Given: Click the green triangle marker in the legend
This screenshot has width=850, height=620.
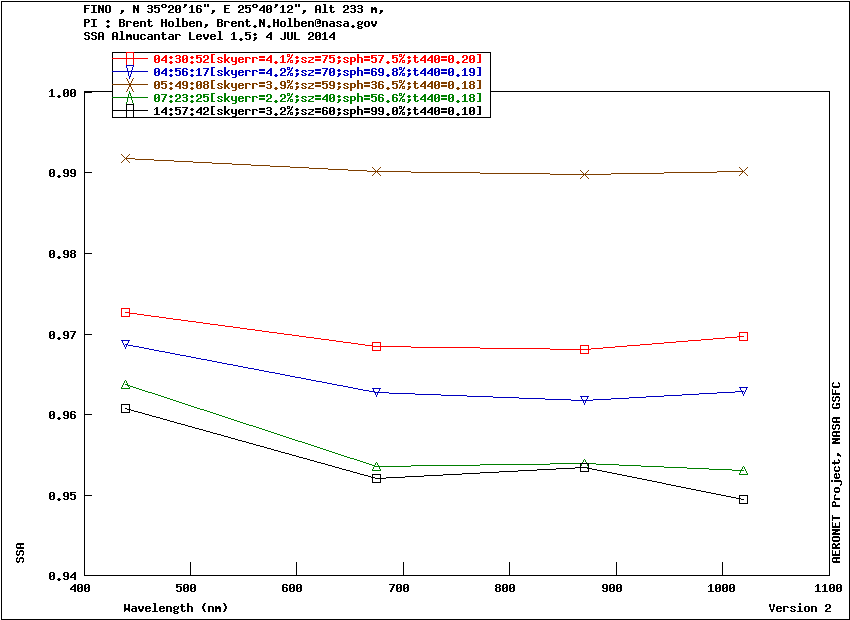Looking at the screenshot, I should click(130, 98).
